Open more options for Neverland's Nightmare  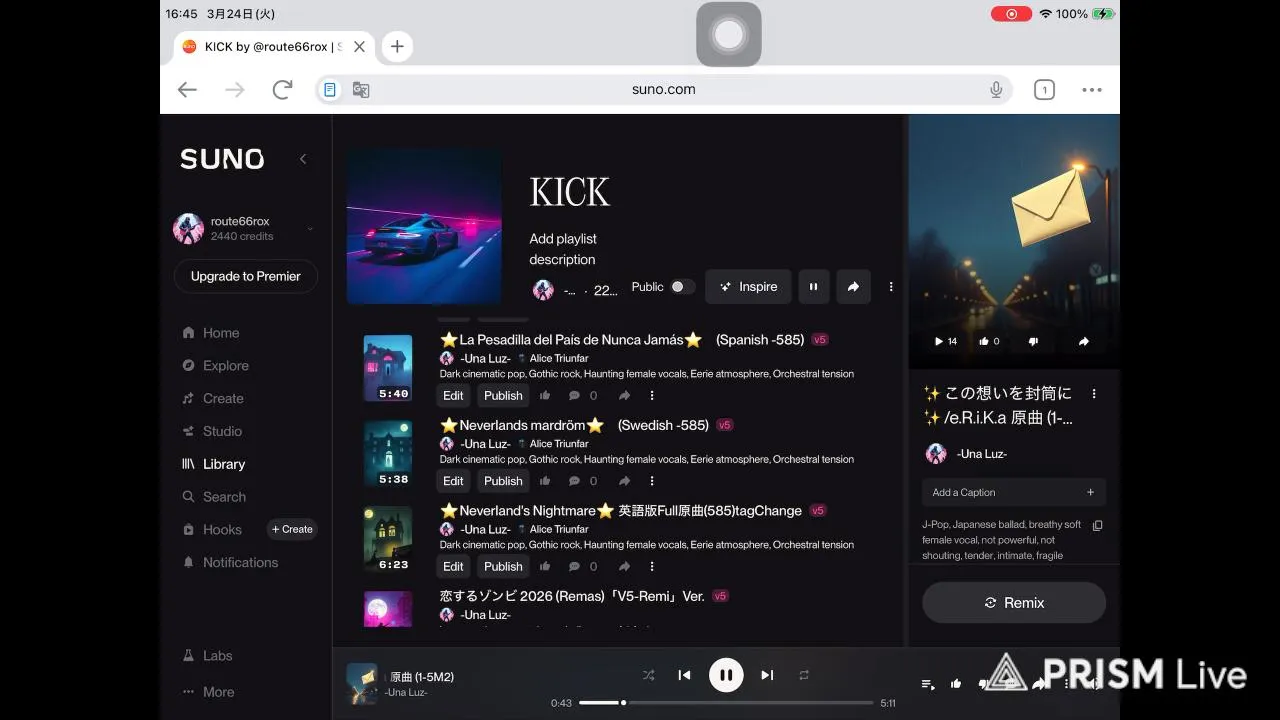click(652, 566)
